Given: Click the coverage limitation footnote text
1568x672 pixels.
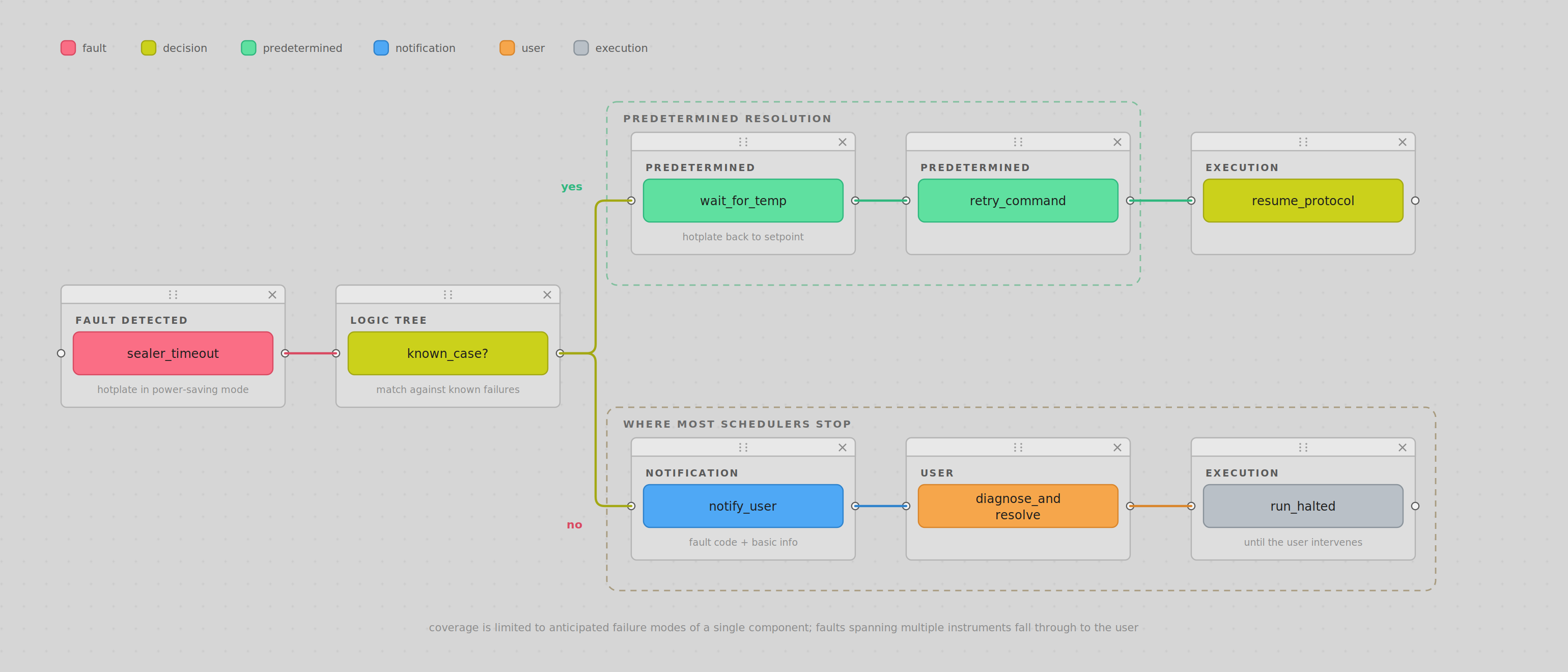Looking at the screenshot, I should pos(783,628).
